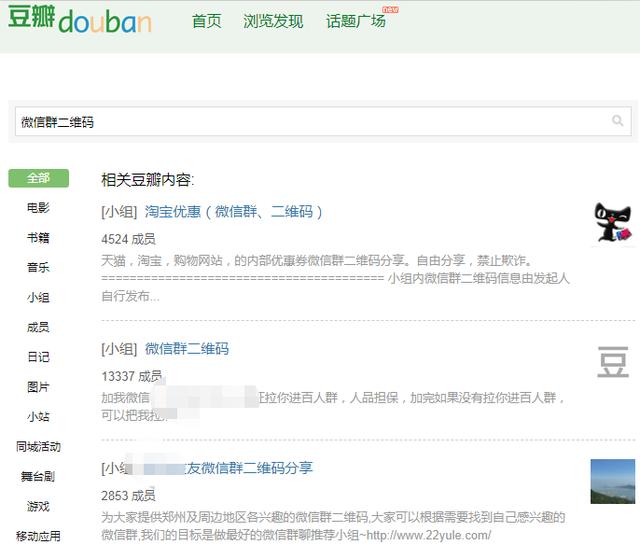
Task: Open 话题广场 navigation item
Action: 356,21
